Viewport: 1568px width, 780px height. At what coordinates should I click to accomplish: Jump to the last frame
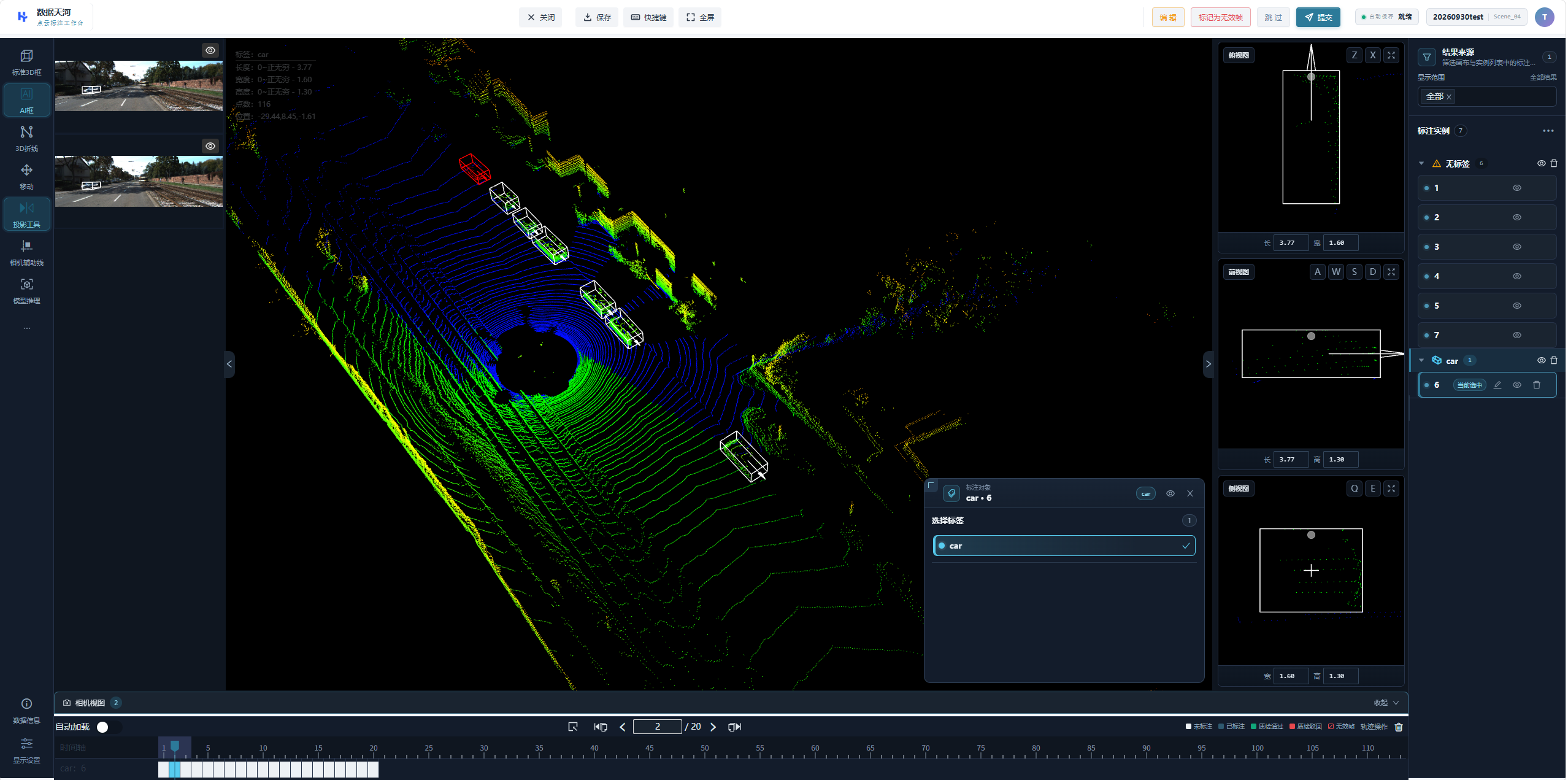734,727
